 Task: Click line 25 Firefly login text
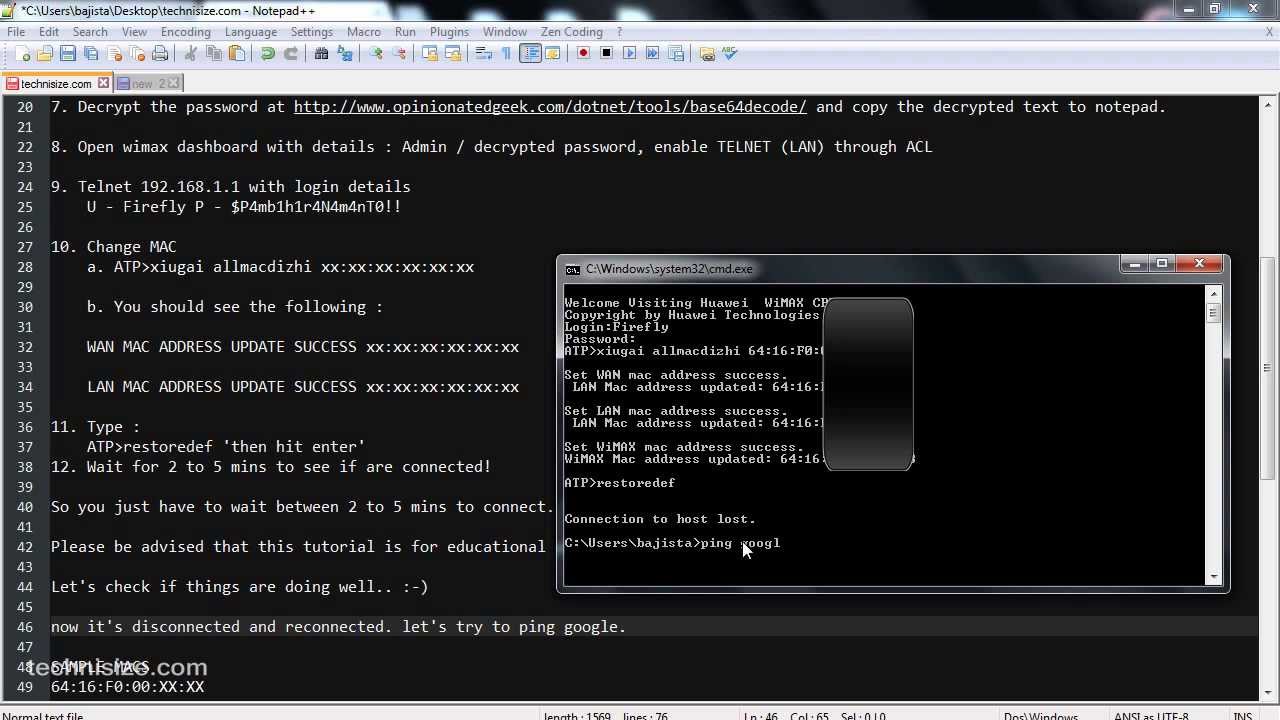244,207
